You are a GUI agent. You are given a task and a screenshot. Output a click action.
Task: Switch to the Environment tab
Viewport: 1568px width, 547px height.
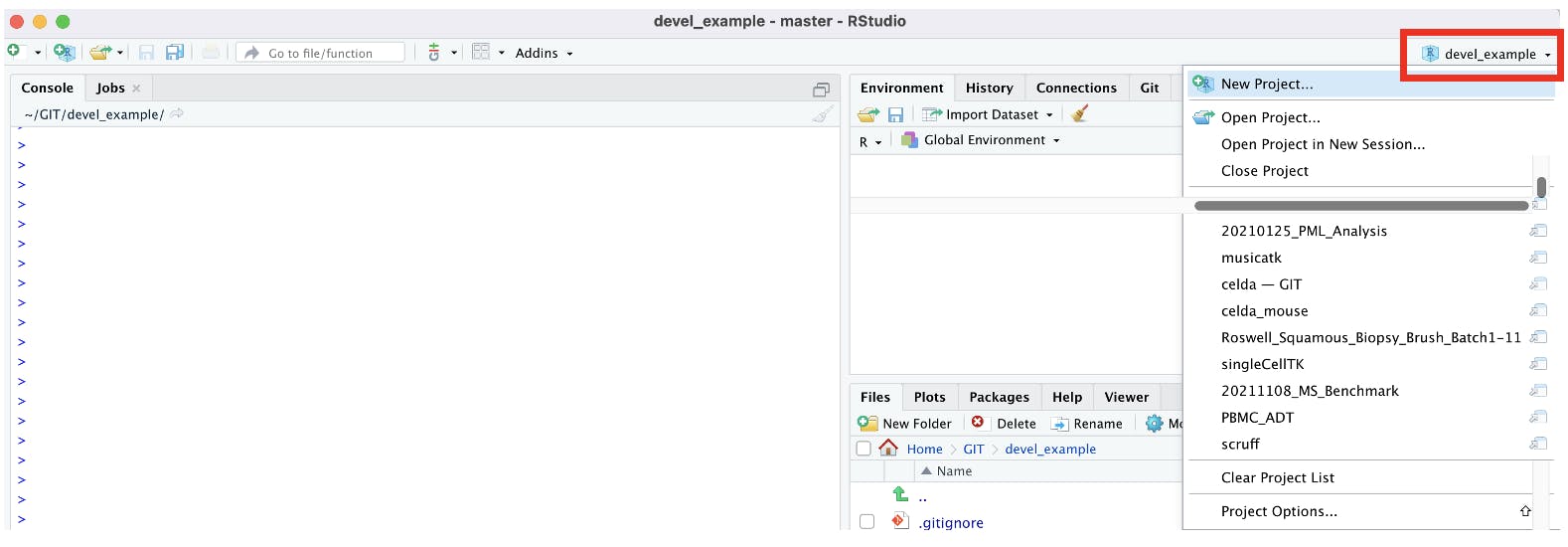901,88
